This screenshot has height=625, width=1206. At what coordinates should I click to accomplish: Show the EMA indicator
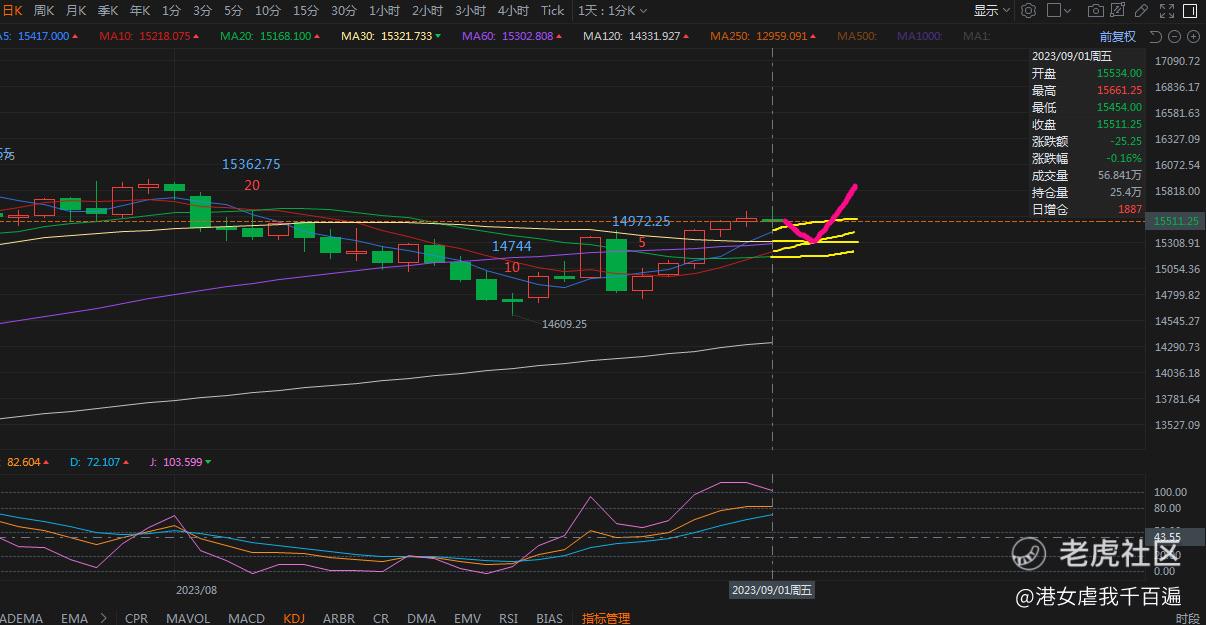click(x=74, y=618)
